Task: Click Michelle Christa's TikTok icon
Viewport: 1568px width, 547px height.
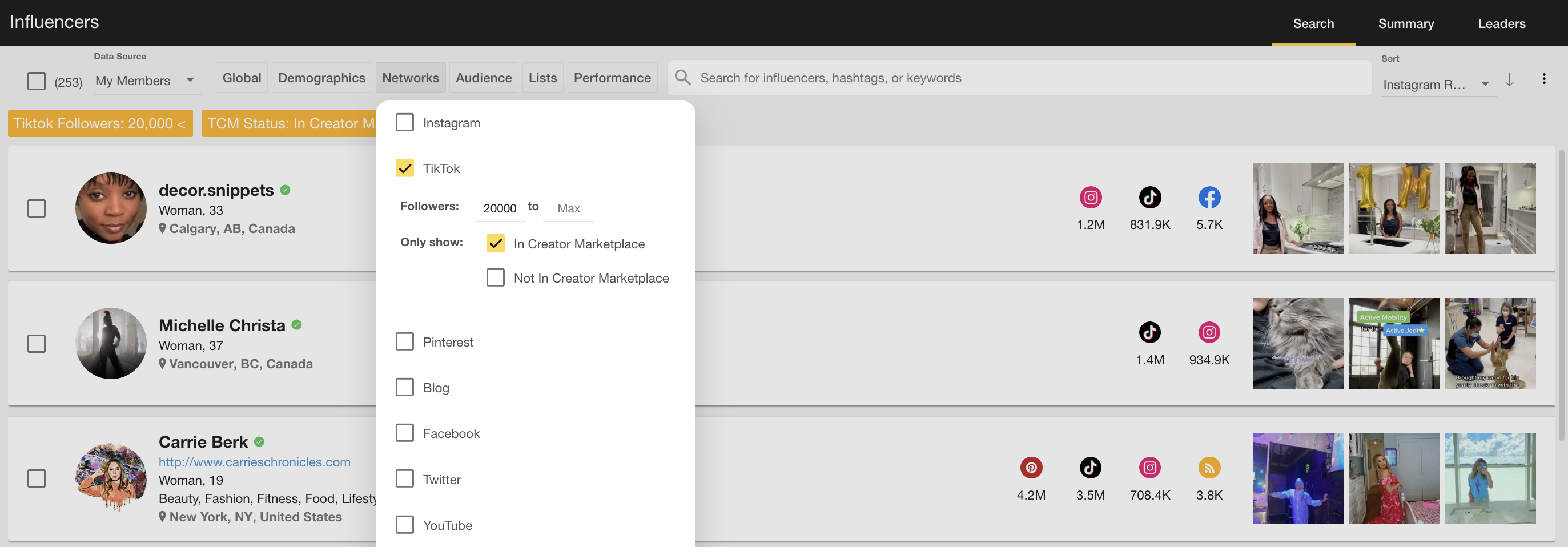Action: click(1149, 332)
